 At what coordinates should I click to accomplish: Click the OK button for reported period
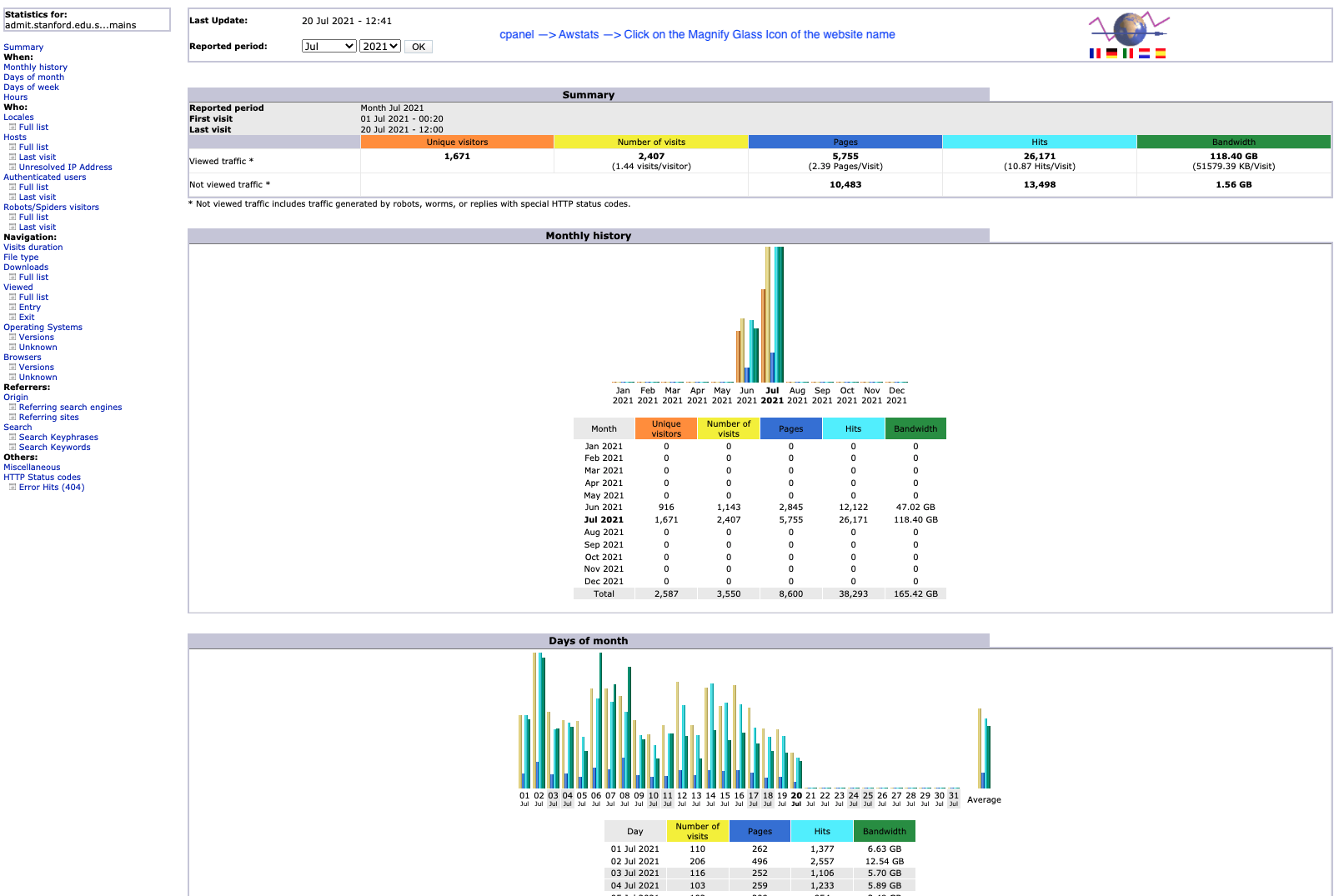tap(419, 47)
